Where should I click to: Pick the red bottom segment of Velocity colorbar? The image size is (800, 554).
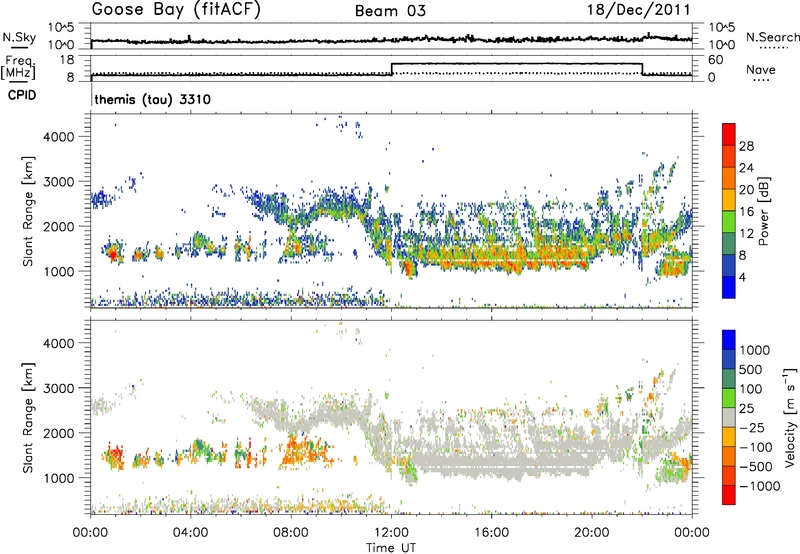(729, 495)
